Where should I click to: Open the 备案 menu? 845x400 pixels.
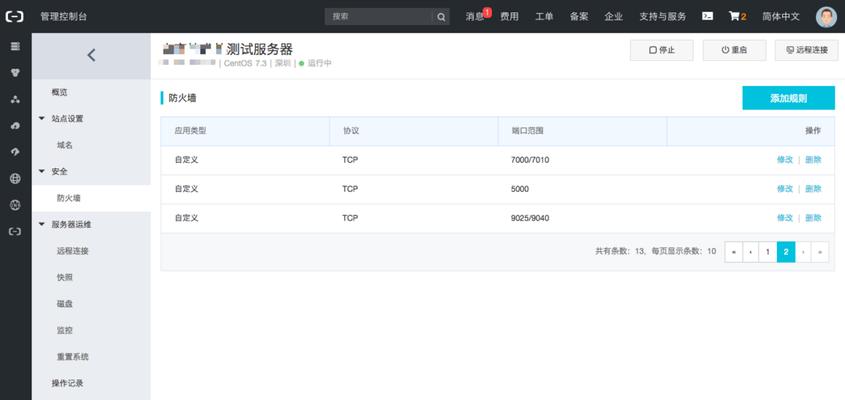(579, 17)
